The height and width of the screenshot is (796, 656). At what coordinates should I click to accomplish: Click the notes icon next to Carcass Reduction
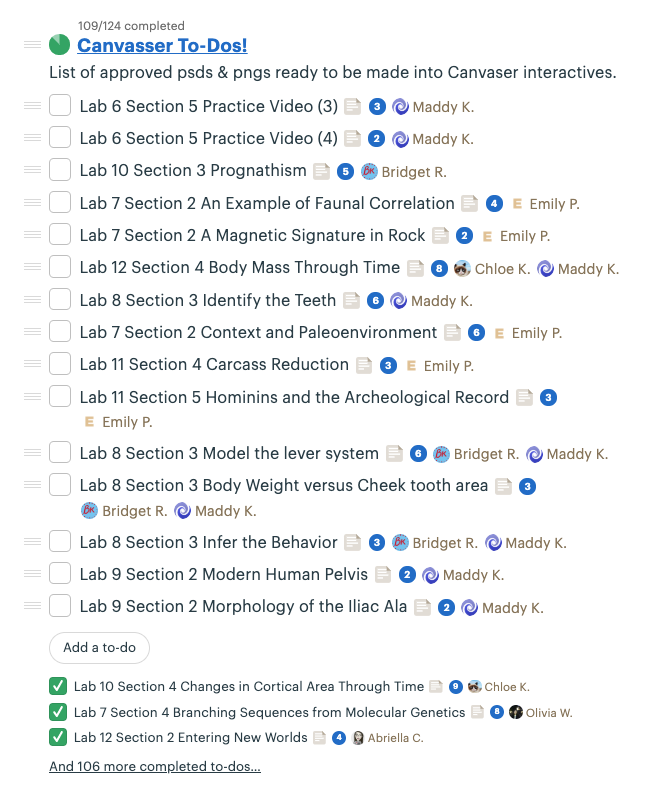(364, 365)
